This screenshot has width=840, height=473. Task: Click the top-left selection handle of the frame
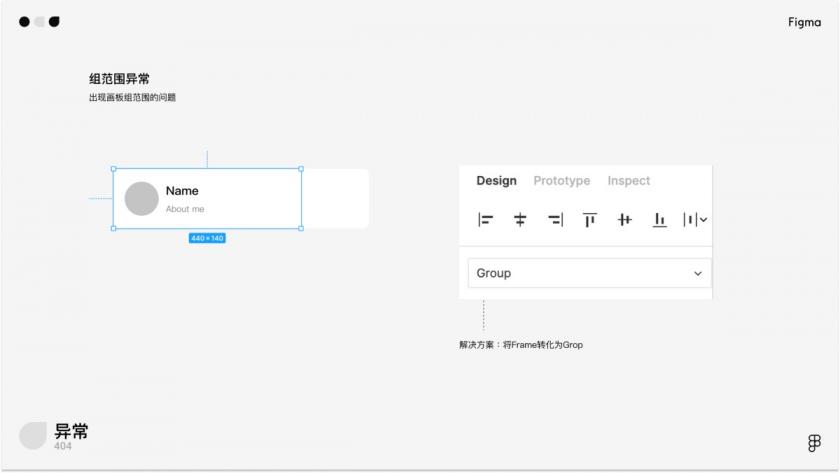pyautogui.click(x=114, y=169)
